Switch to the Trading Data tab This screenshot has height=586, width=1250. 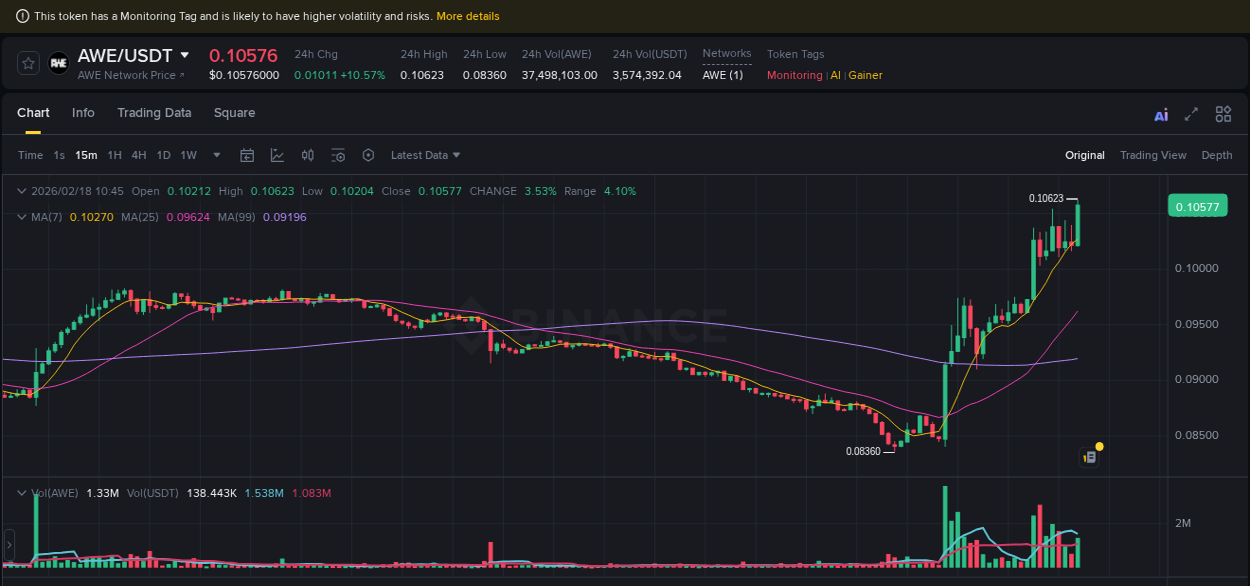pyautogui.click(x=154, y=113)
